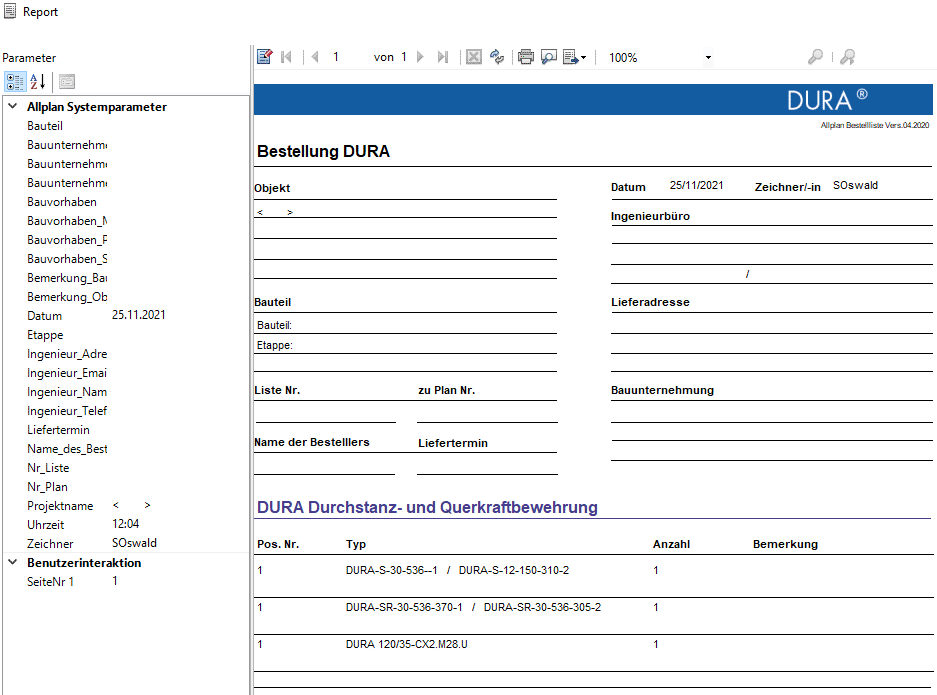937x695 pixels.
Task: Jump to last report page
Action: [442, 57]
